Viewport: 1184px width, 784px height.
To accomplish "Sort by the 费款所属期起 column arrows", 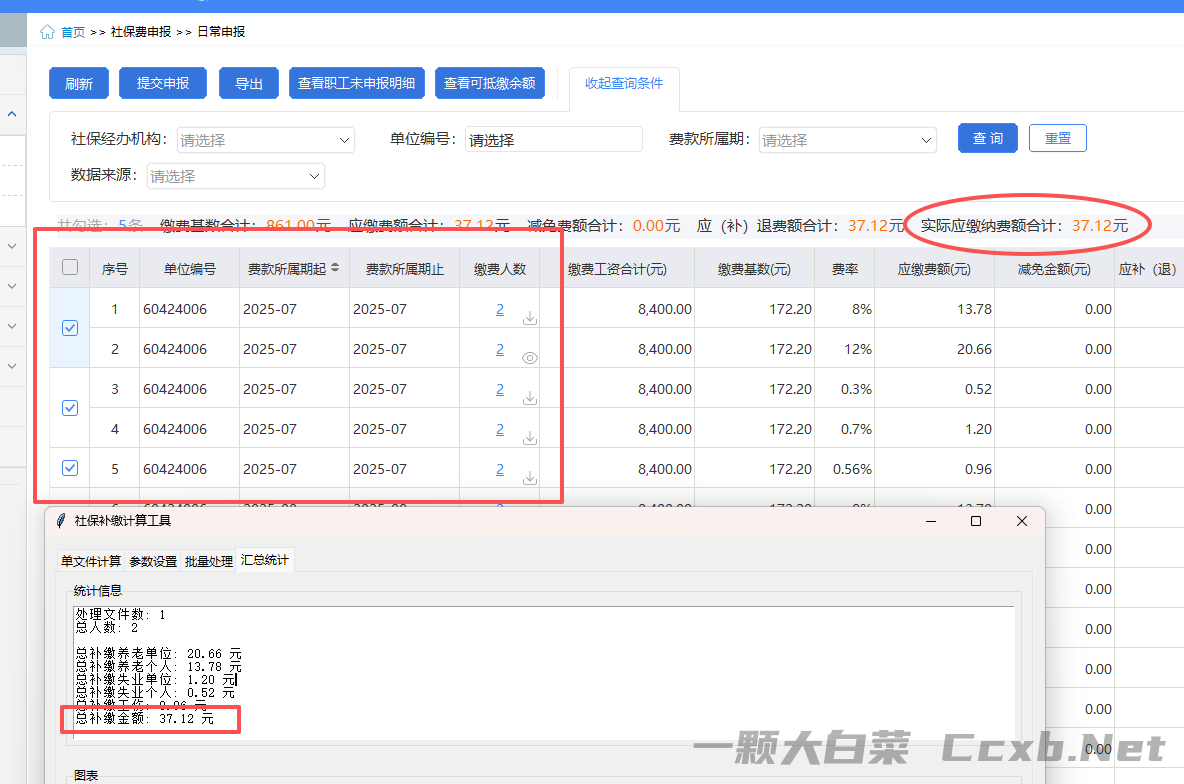I will tap(335, 268).
